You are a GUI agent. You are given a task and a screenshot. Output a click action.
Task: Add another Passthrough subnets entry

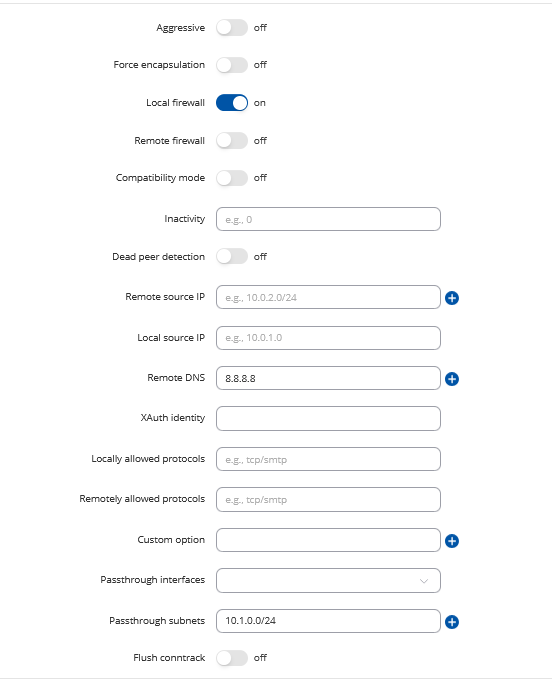452,622
